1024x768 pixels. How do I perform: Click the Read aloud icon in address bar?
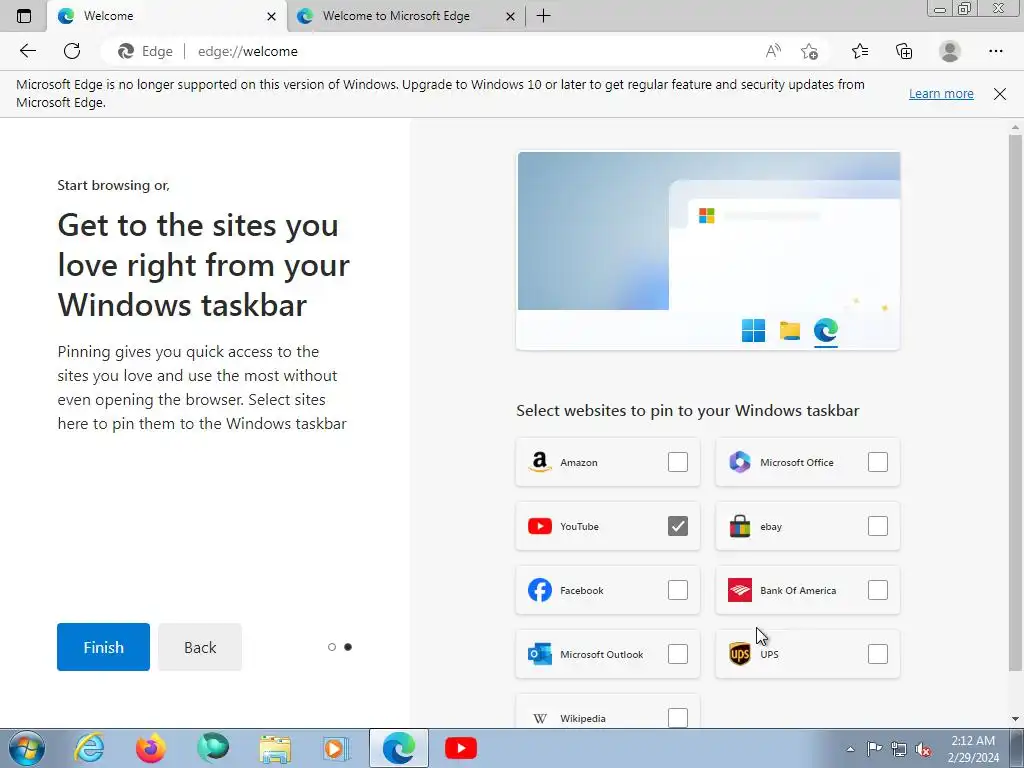pos(773,51)
